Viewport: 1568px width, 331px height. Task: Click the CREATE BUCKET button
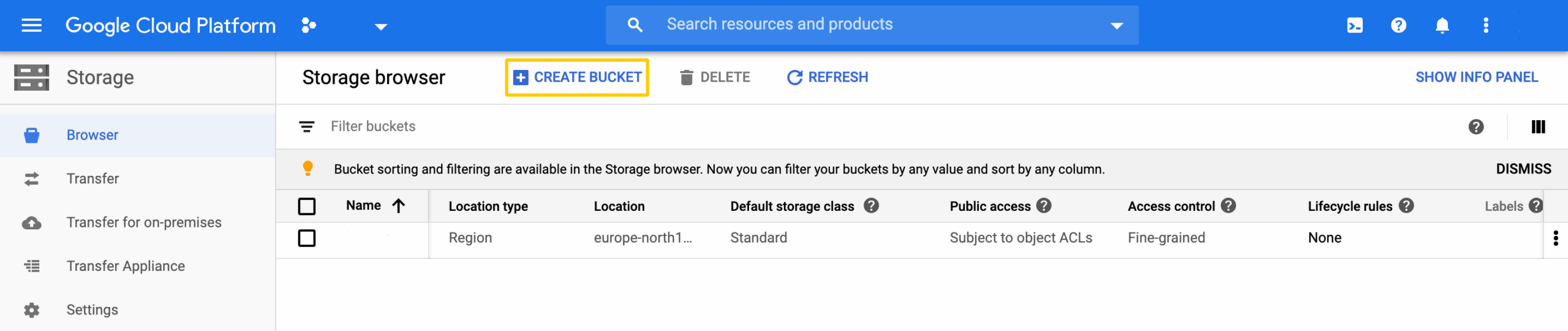[577, 77]
